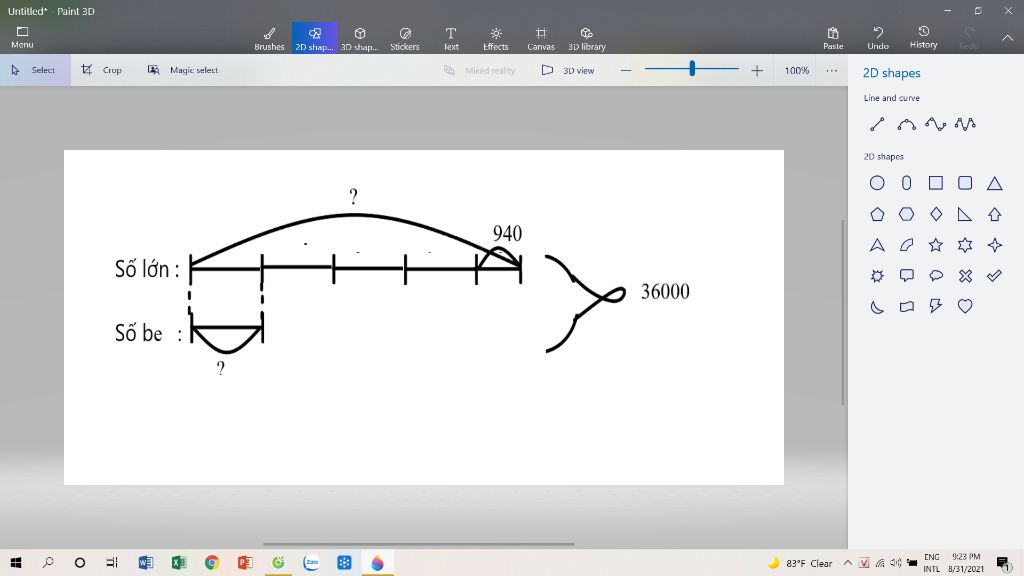This screenshot has height=576, width=1024.
Task: Open the three-dots more options menu
Action: [x=831, y=70]
